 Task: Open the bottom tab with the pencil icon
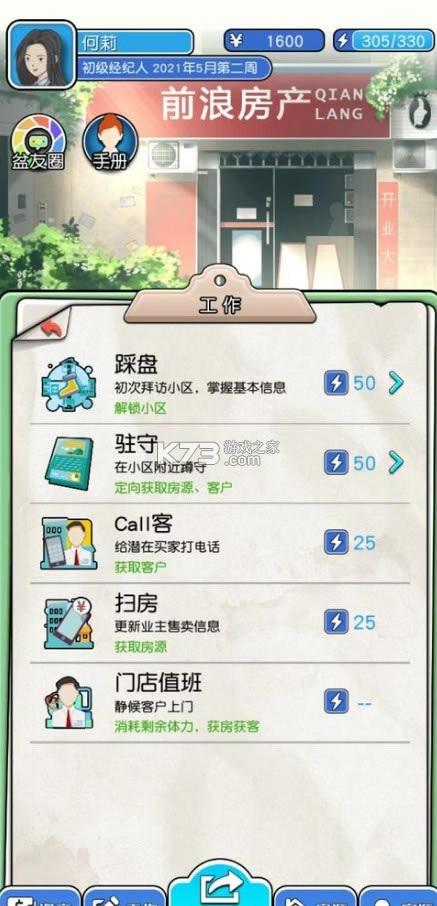coord(124,897)
